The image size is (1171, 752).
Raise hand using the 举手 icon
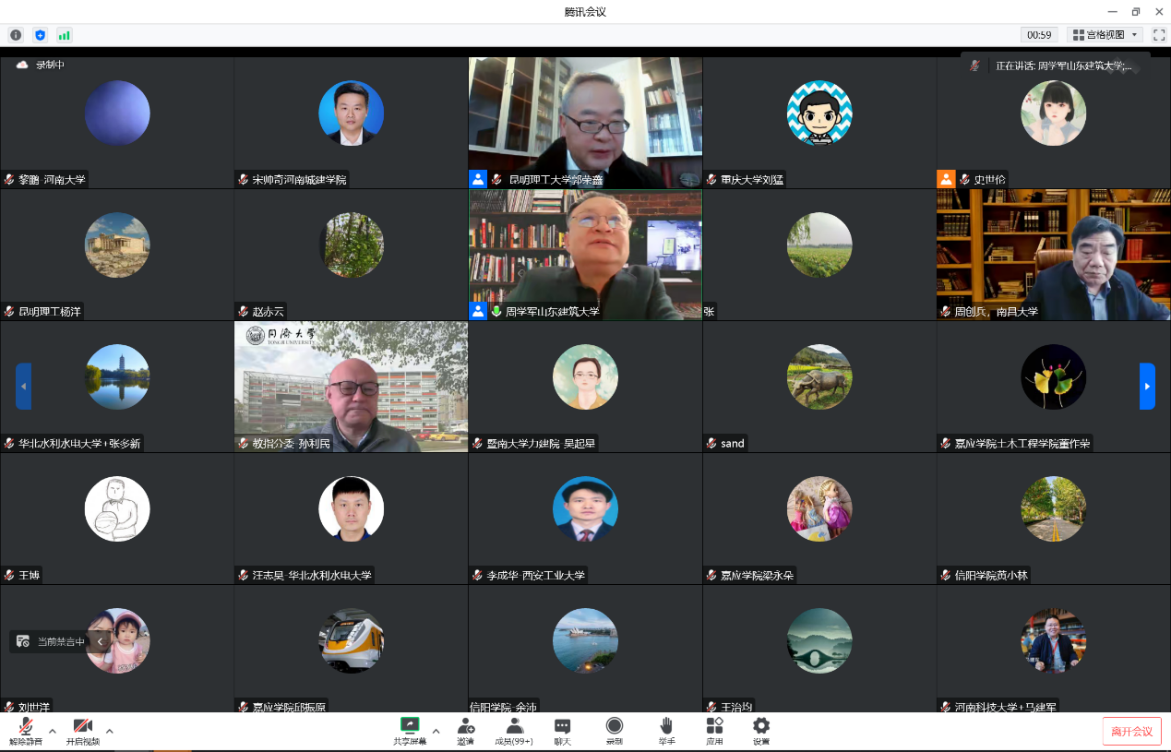coord(666,731)
